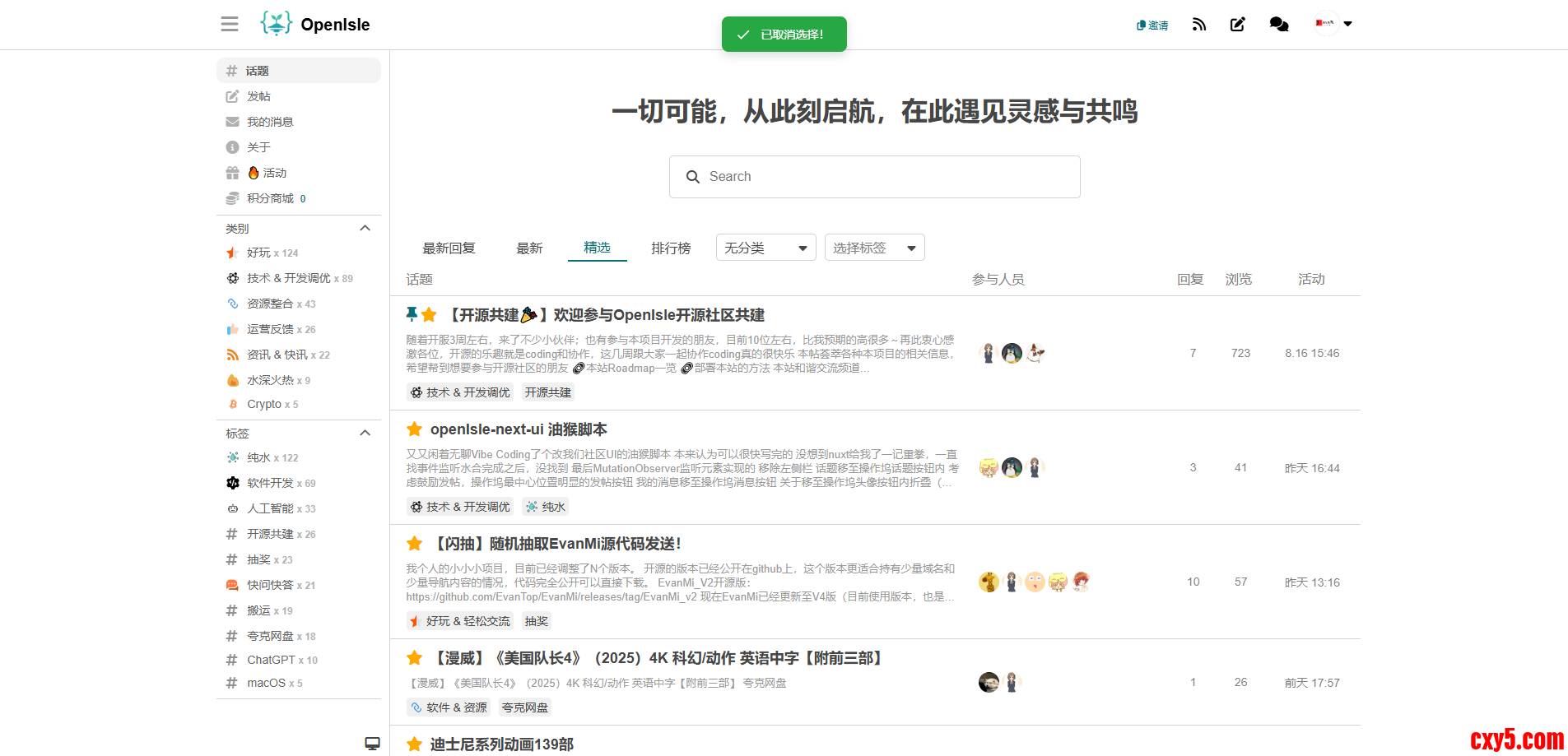Open the 无分类 category dropdown
The height and width of the screenshot is (756, 1568).
[765, 248]
